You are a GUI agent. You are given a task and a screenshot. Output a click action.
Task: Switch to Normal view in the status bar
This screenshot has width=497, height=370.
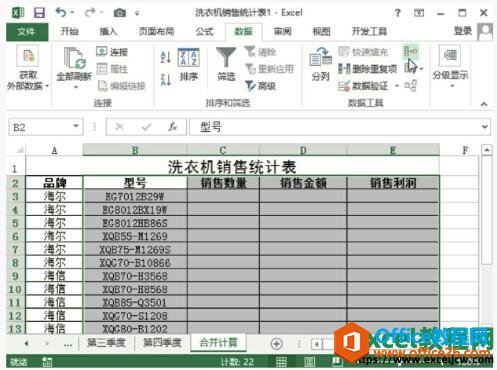click(x=281, y=362)
